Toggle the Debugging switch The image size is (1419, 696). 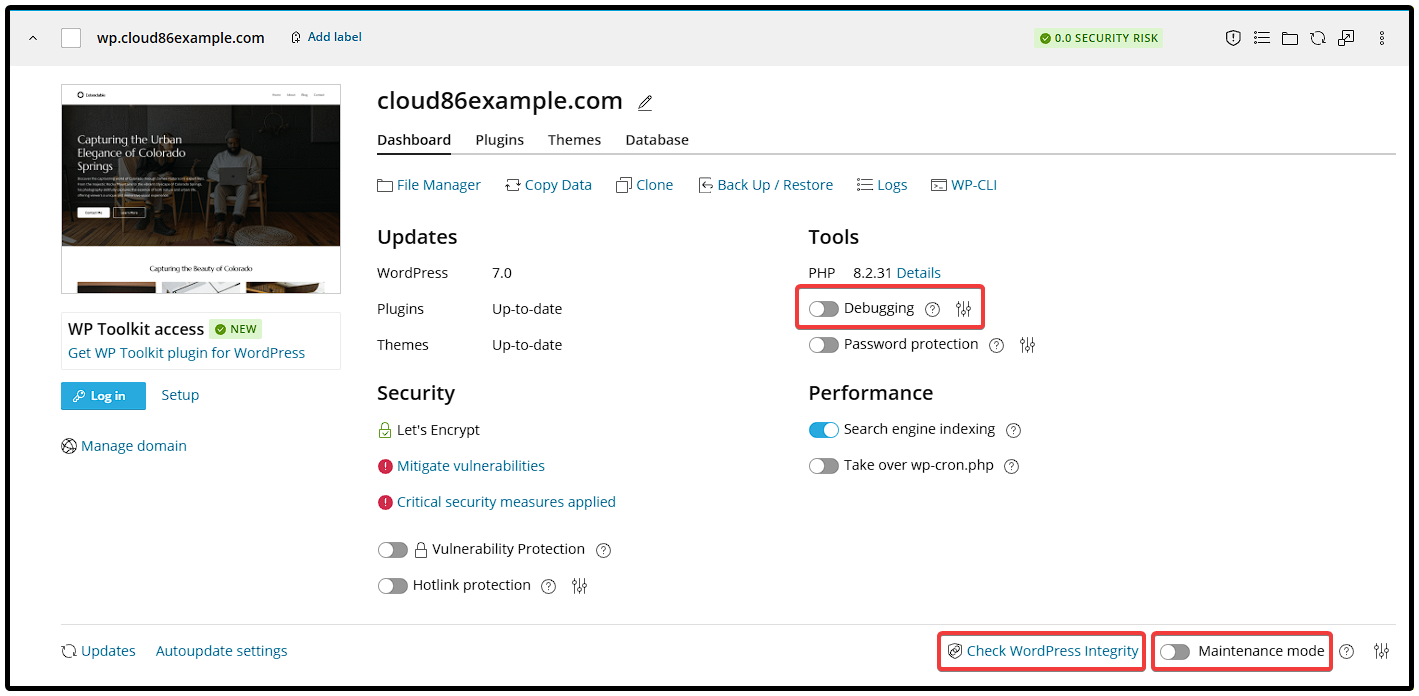pyautogui.click(x=824, y=309)
